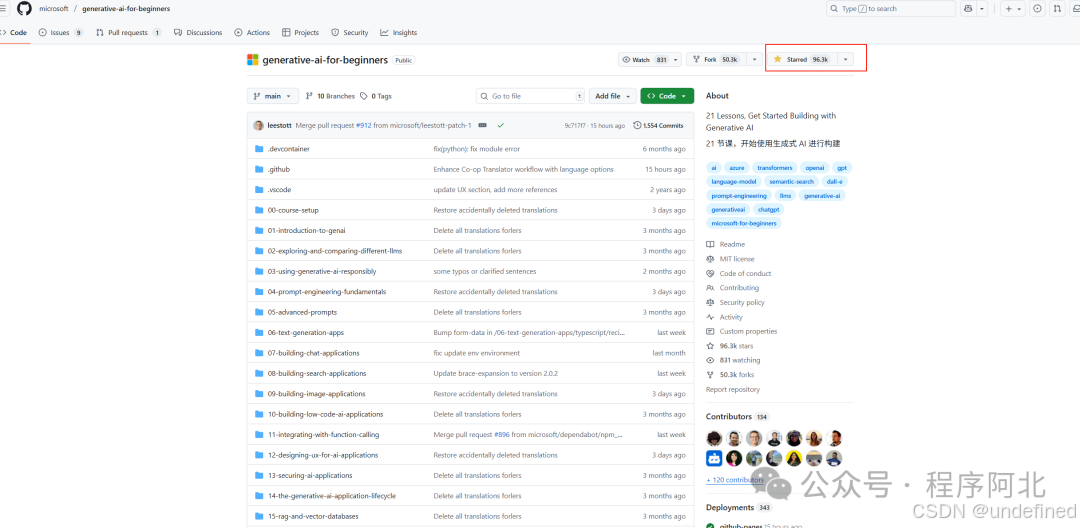
Task: Open pull request #912 link
Action: pyautogui.click(x=364, y=125)
